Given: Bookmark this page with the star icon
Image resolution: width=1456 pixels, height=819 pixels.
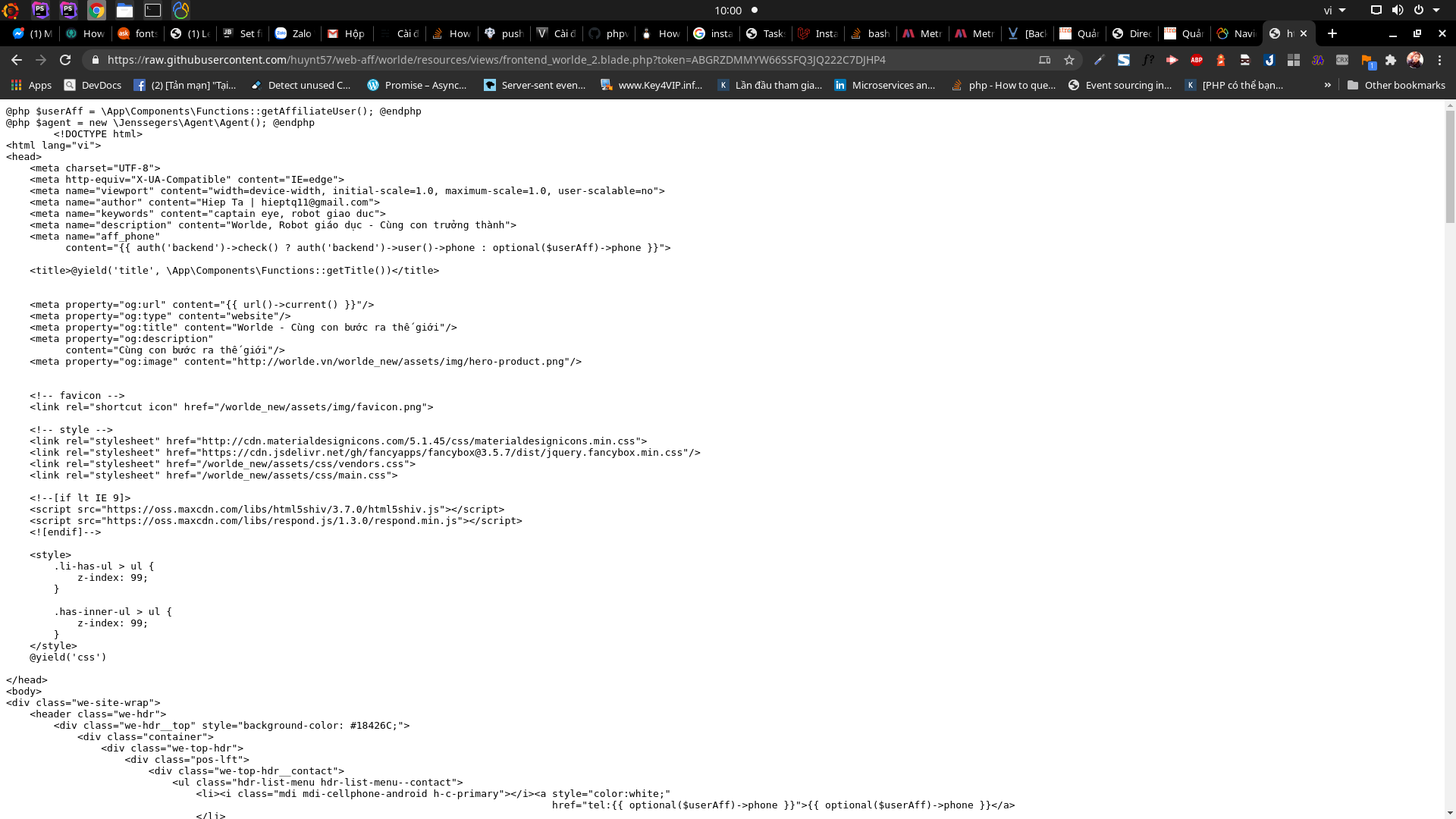Looking at the screenshot, I should pyautogui.click(x=1069, y=60).
